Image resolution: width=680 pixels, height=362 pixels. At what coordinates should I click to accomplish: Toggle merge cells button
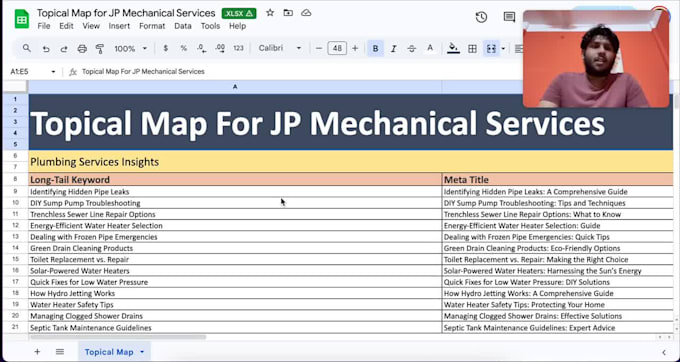491,49
